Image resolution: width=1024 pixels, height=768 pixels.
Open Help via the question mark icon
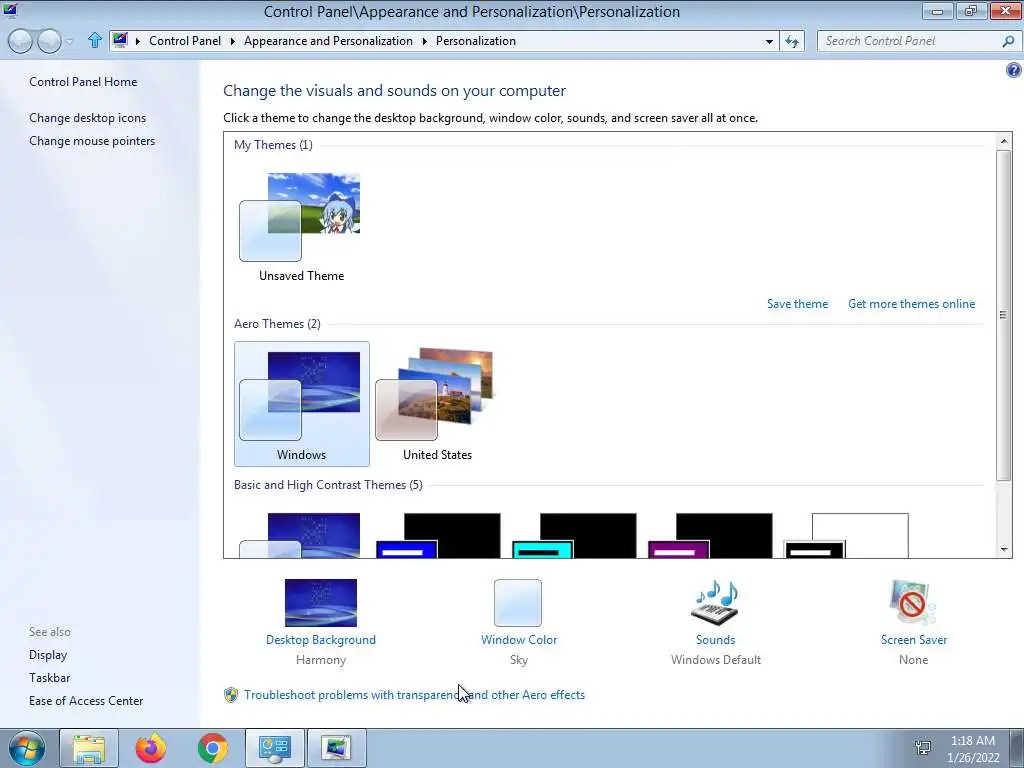pyautogui.click(x=1014, y=70)
